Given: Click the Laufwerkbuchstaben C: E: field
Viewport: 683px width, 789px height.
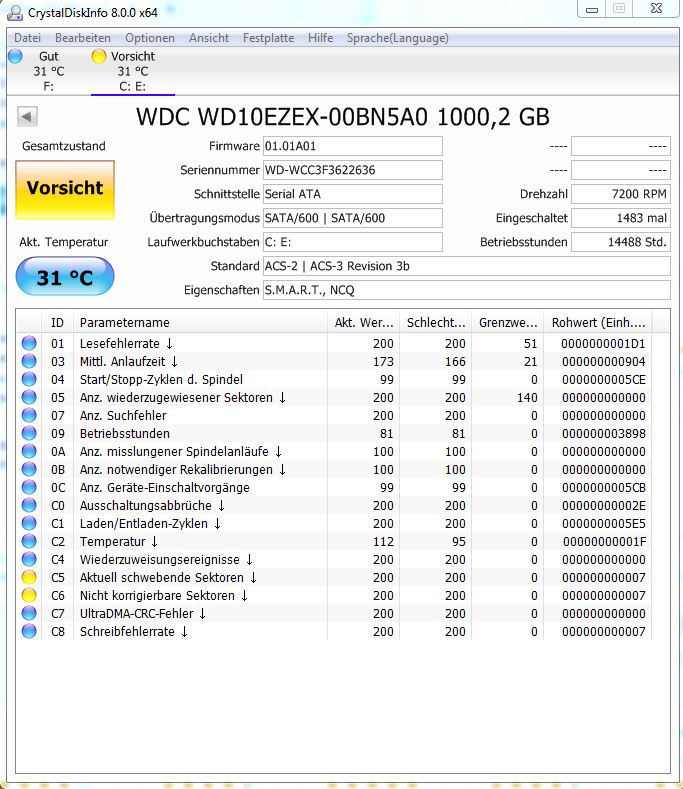Looking at the screenshot, I should pos(352,242).
